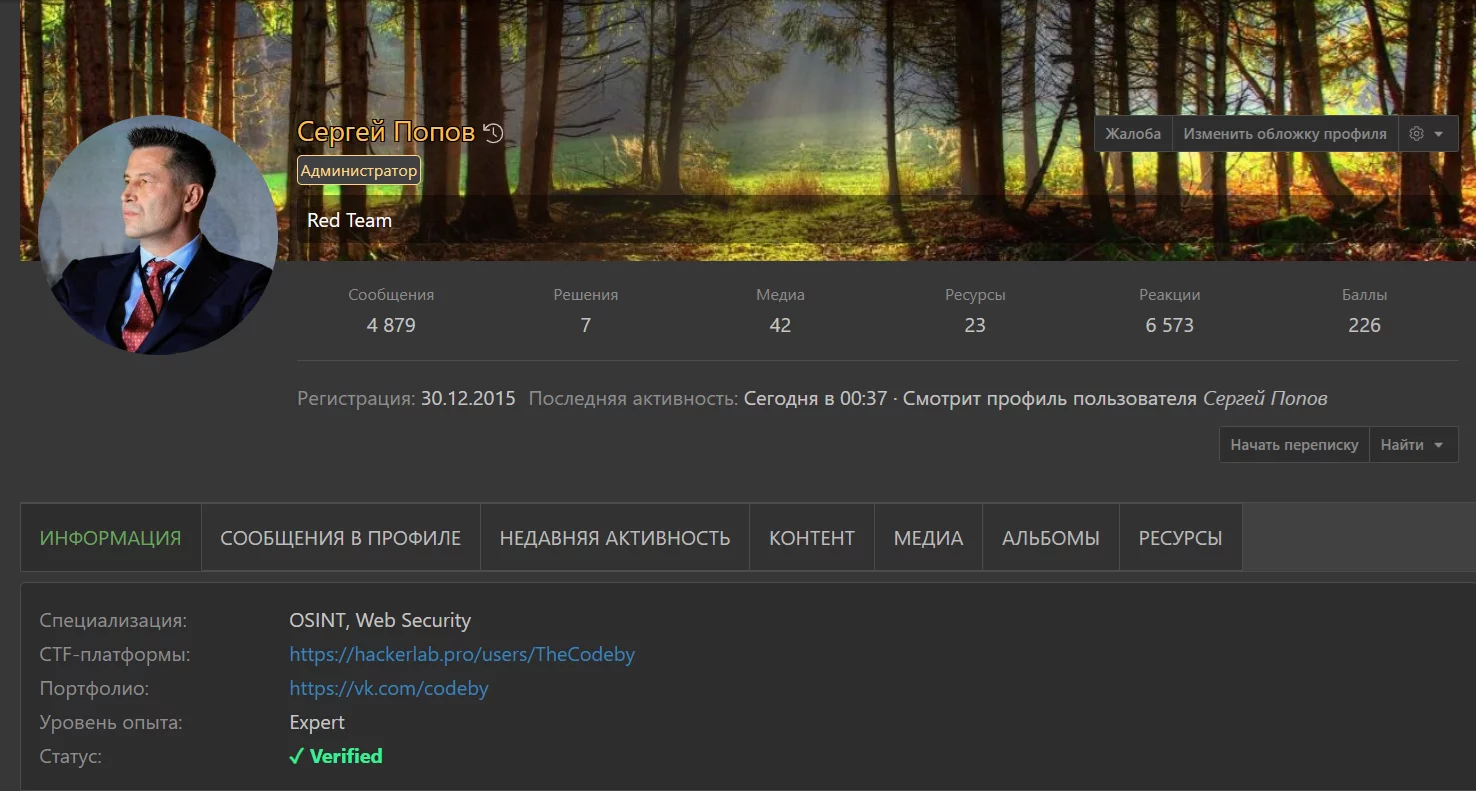Open the РЕСУРСЫ tab
The image size is (1476, 791).
(1180, 537)
